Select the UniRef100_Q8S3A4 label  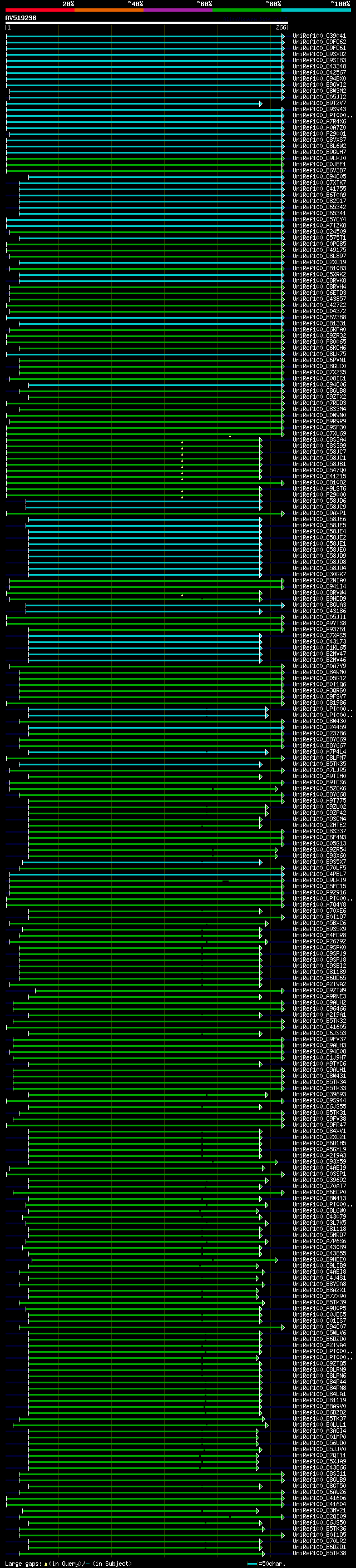[x=319, y=439]
